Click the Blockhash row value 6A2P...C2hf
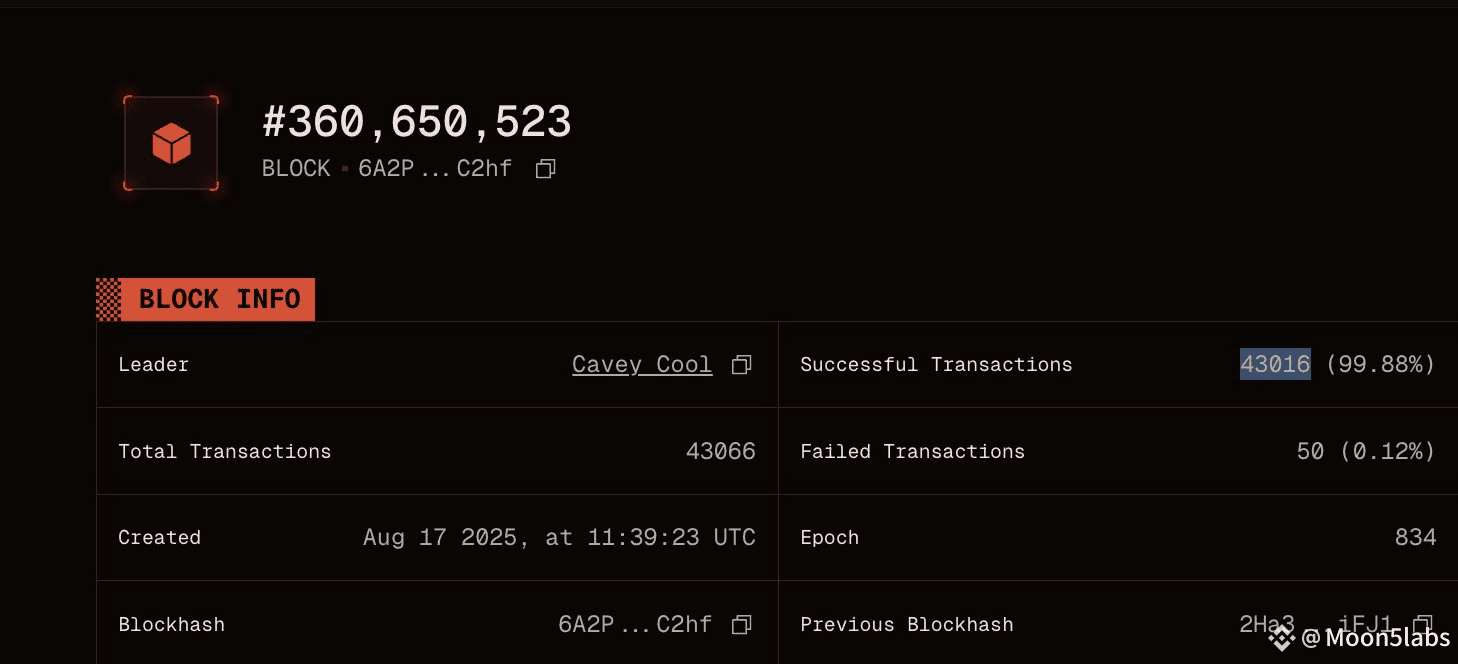1458x664 pixels. pyautogui.click(x=635, y=625)
